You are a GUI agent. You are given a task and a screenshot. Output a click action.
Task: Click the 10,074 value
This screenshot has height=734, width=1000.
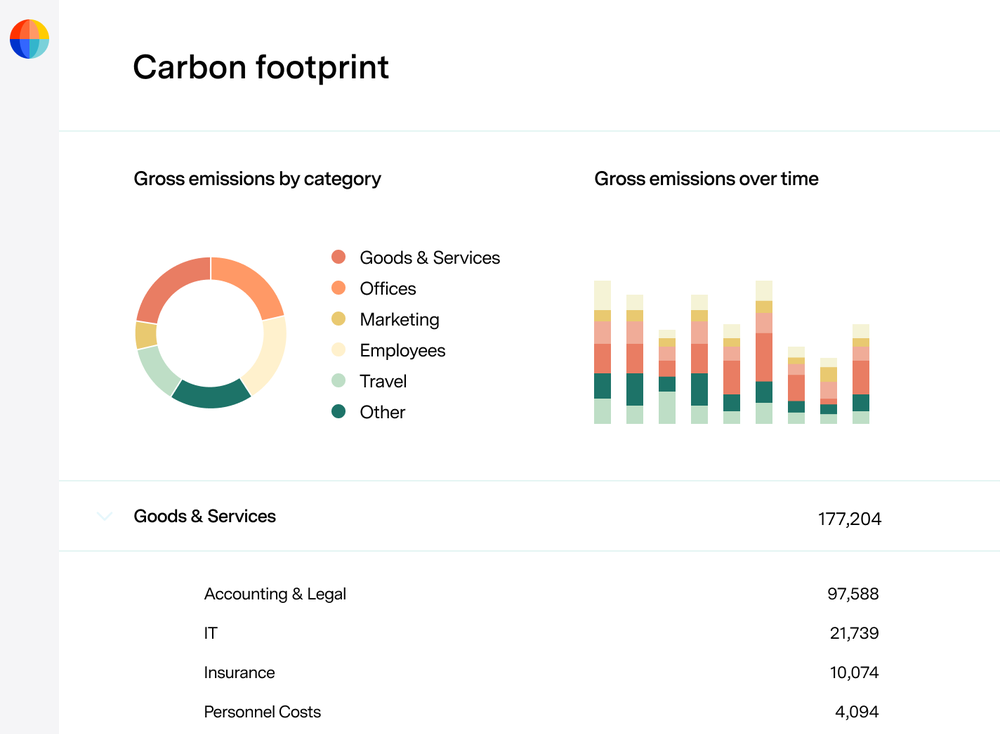[x=854, y=673]
